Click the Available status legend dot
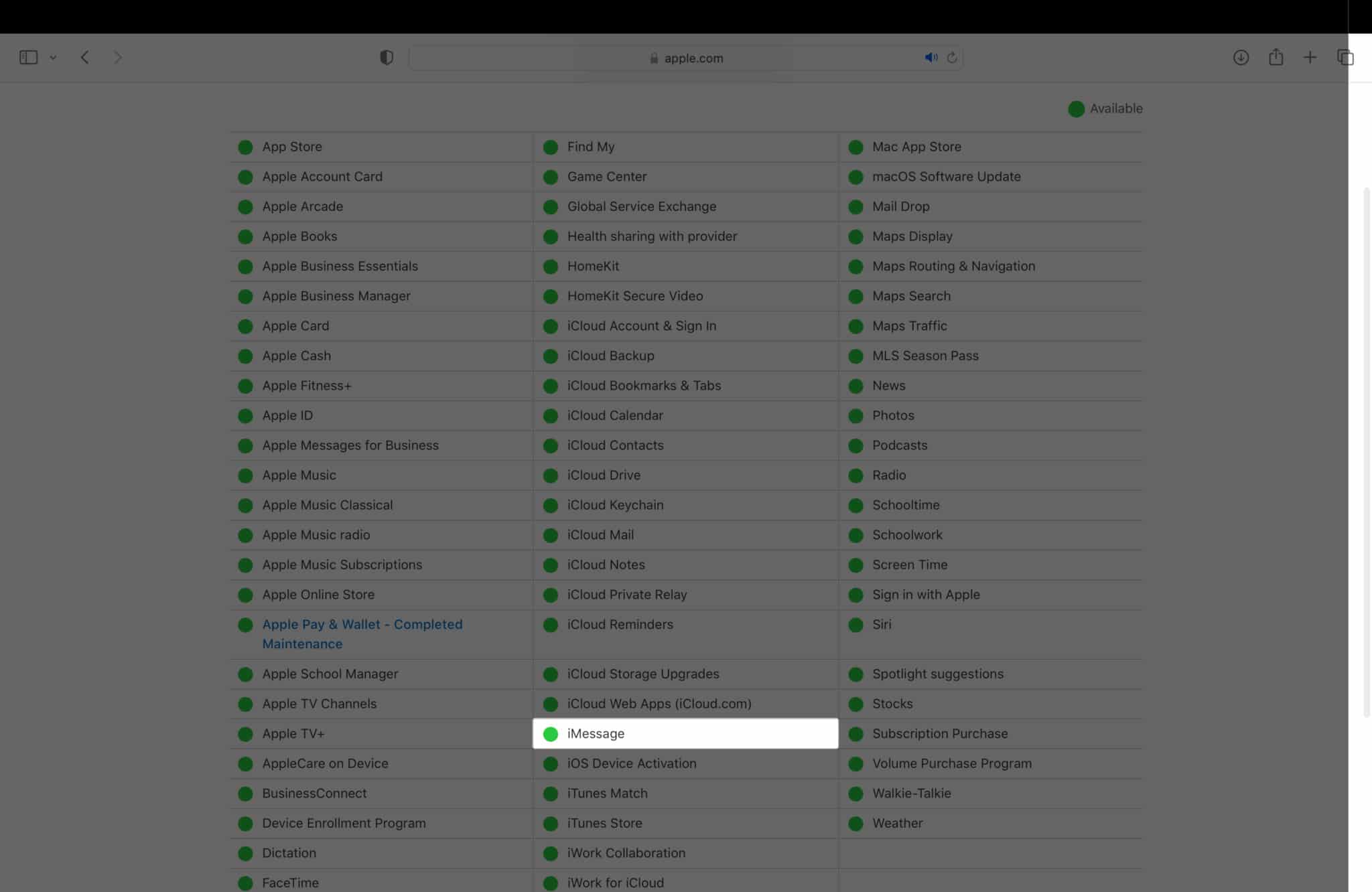 coord(1076,108)
